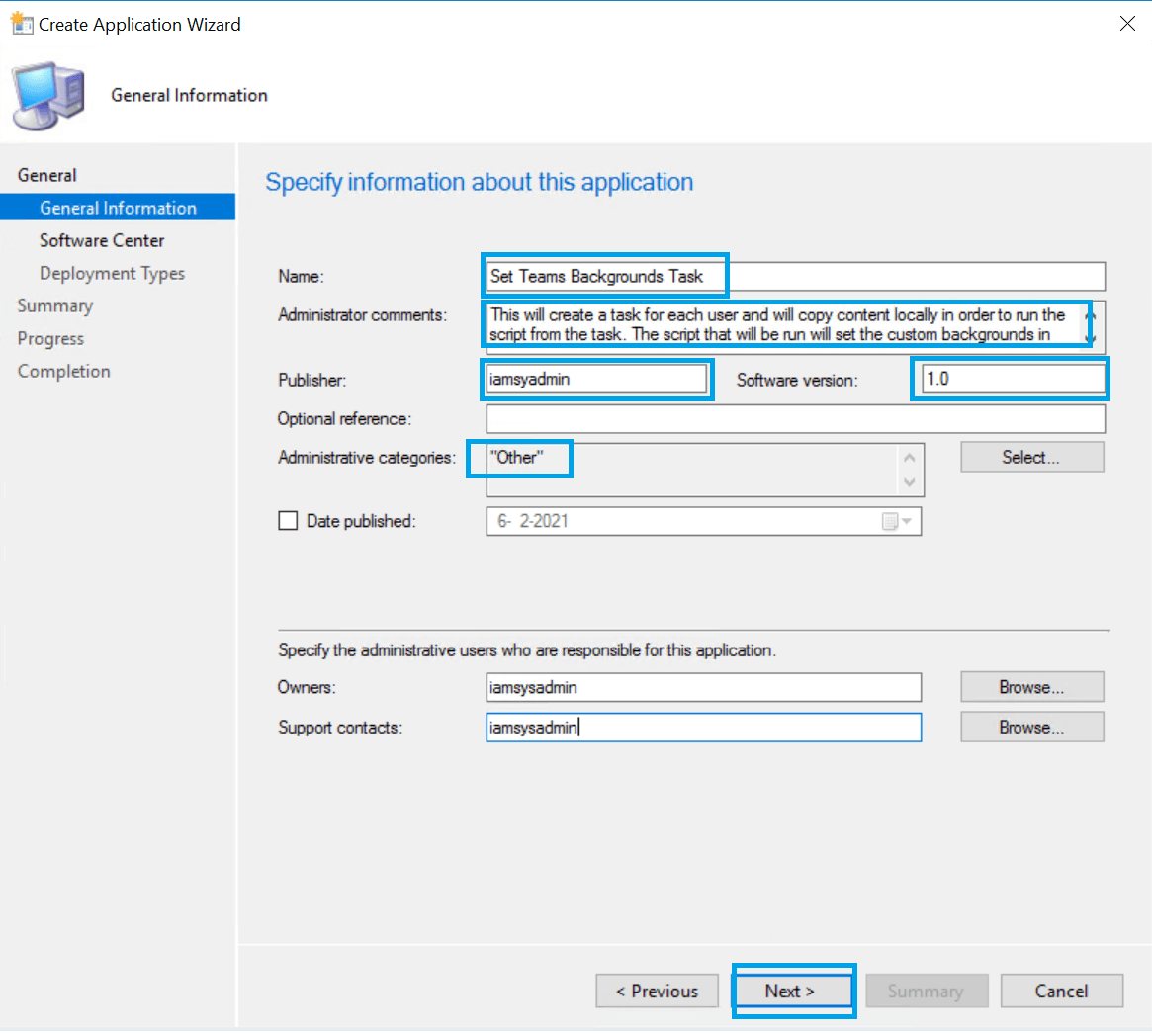Go back with the Previous button
1152x1036 pixels.
click(x=657, y=992)
